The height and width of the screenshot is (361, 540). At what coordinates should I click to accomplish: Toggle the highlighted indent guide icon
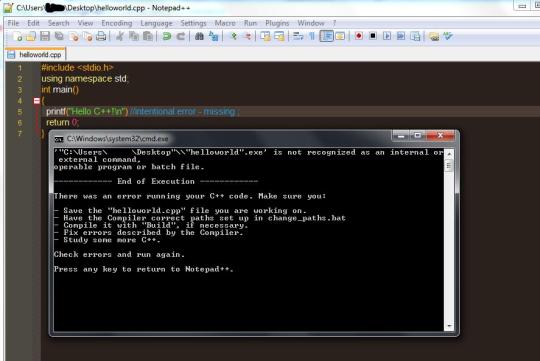pyautogui.click(x=326, y=36)
